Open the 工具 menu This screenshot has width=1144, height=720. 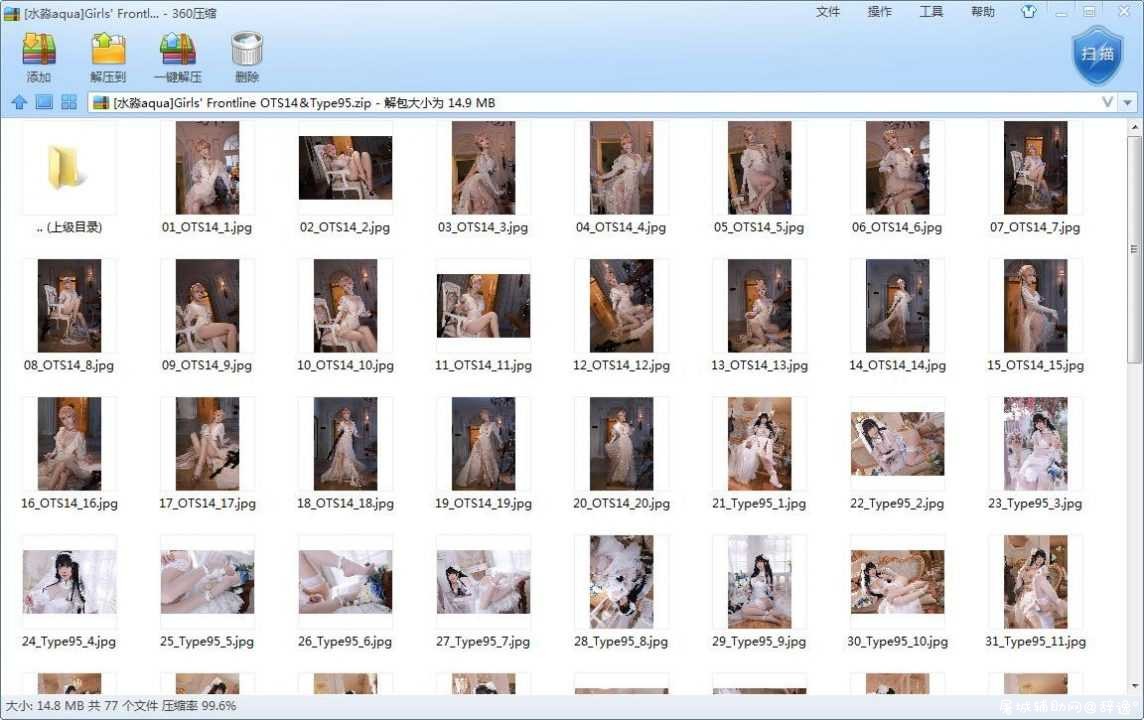(x=931, y=12)
